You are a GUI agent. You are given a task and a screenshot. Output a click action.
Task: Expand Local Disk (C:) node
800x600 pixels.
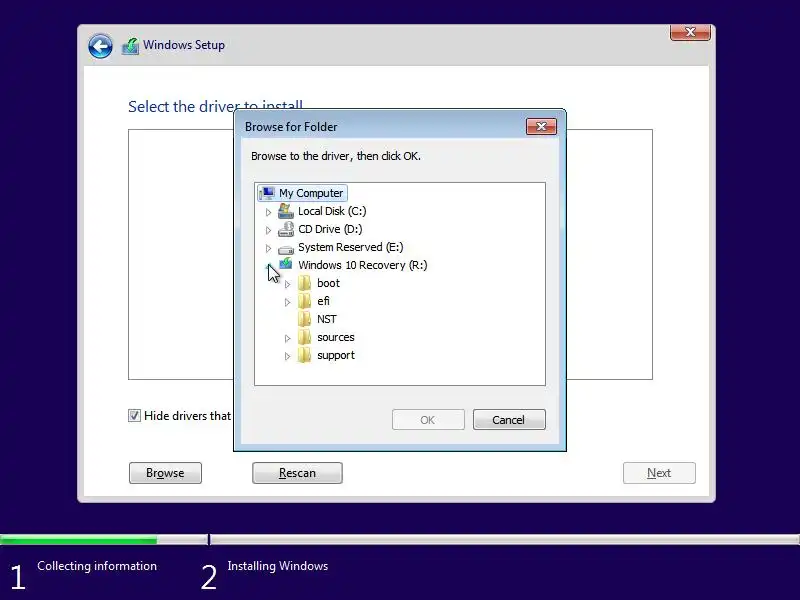click(268, 212)
